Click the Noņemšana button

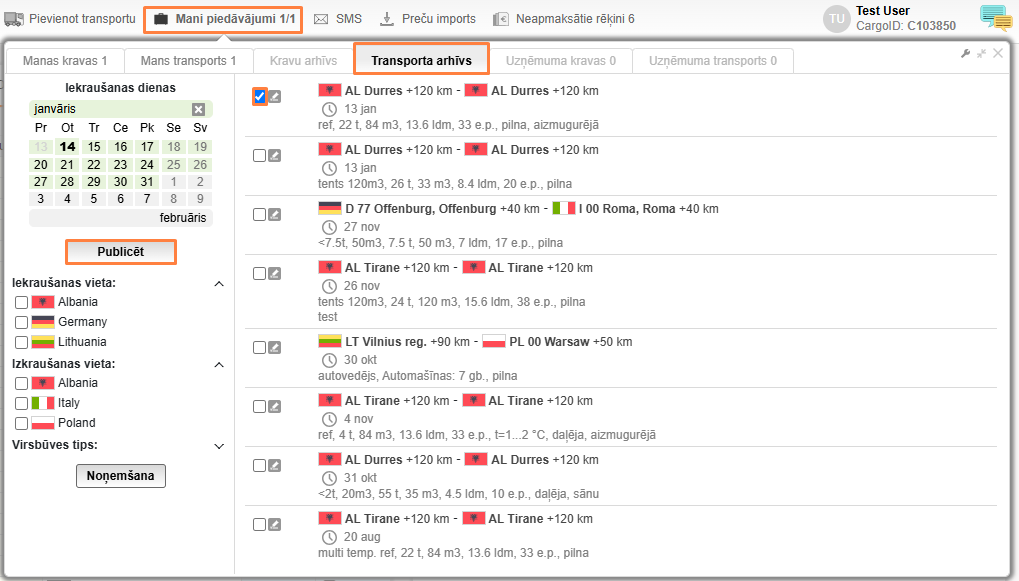tap(120, 476)
